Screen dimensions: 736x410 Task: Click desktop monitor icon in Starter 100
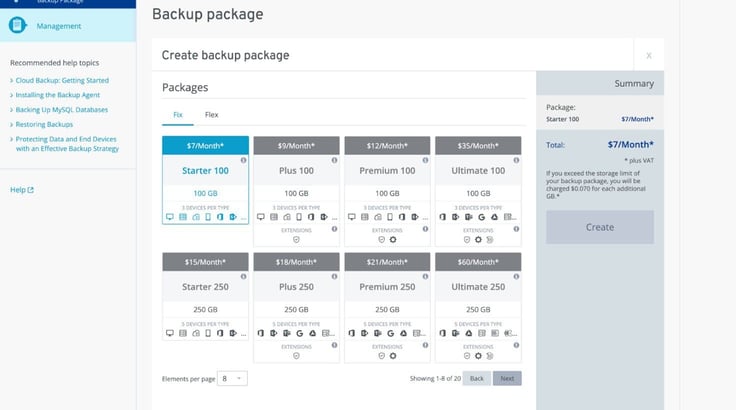(170, 217)
